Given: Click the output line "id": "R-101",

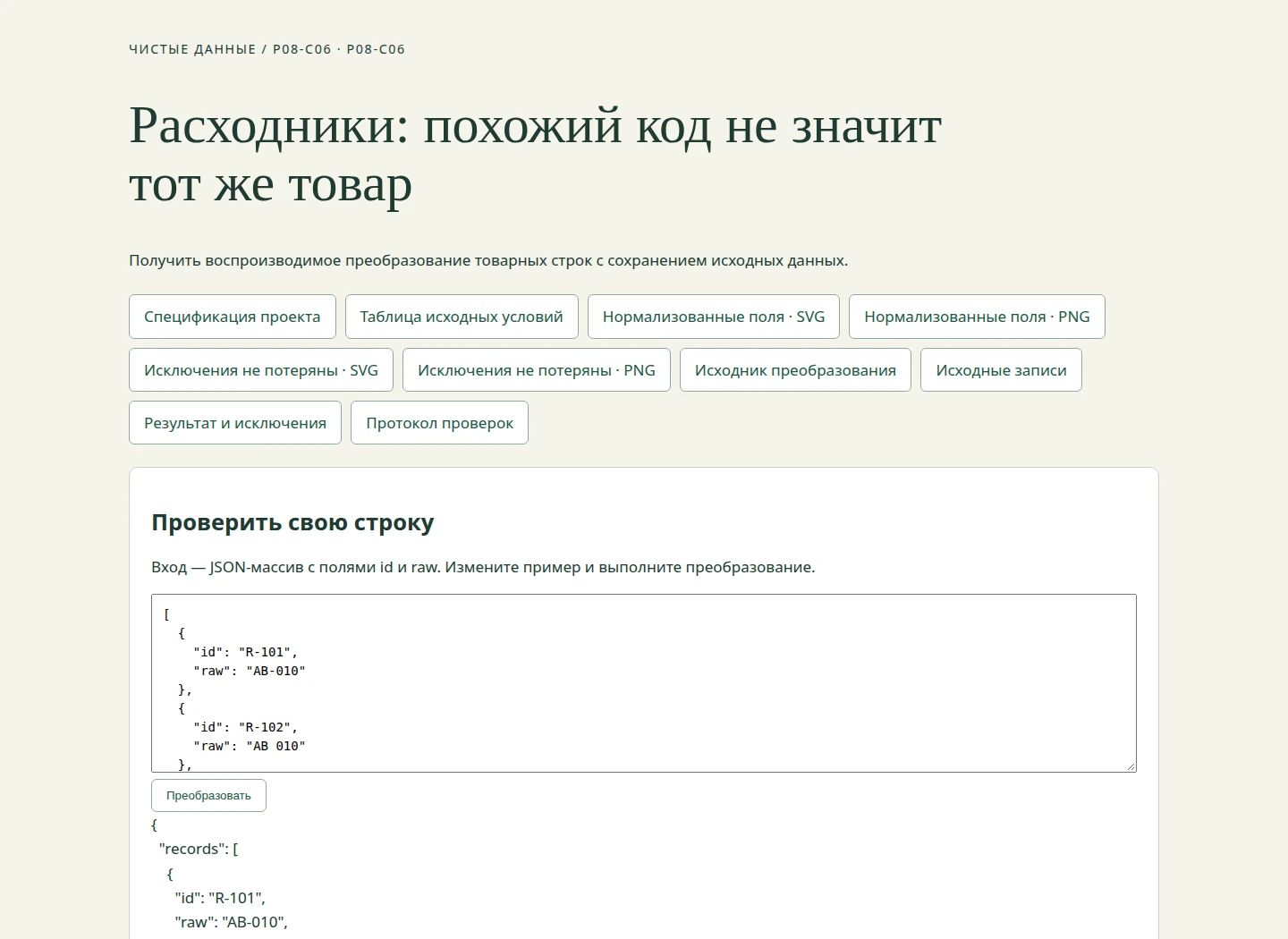Looking at the screenshot, I should click(x=220, y=898).
